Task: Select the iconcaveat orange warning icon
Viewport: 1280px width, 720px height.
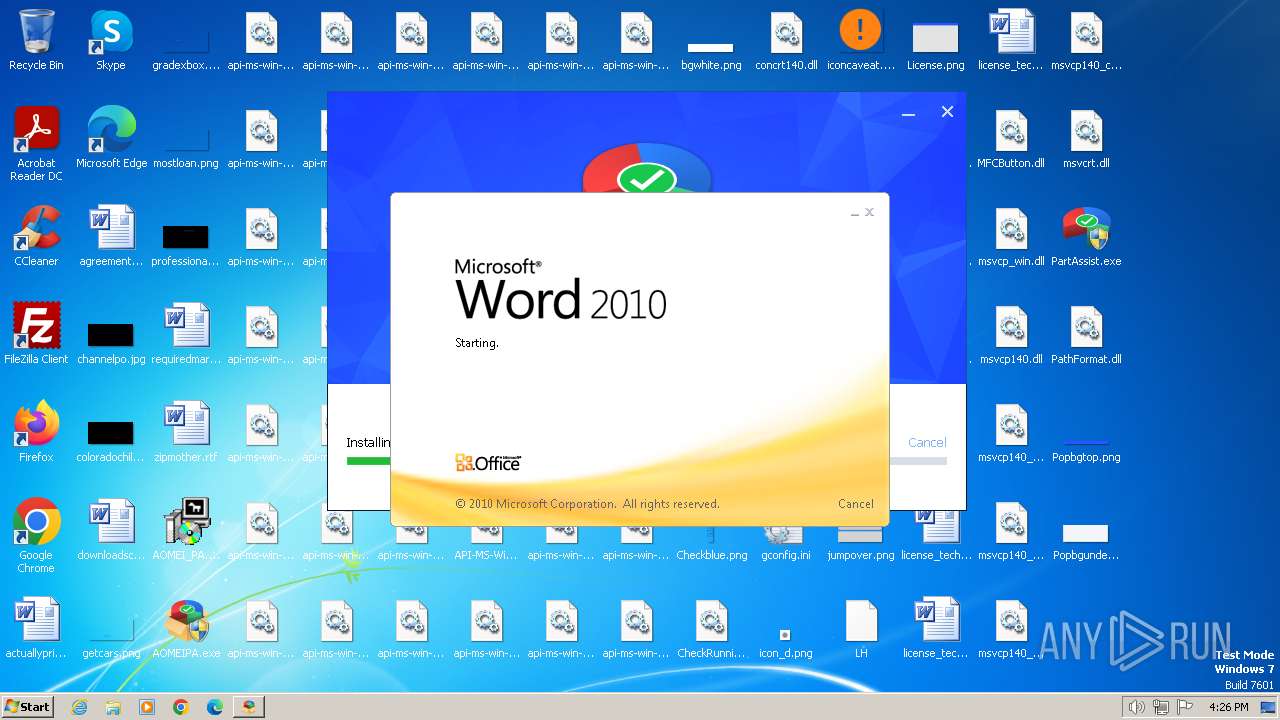Action: (x=861, y=41)
